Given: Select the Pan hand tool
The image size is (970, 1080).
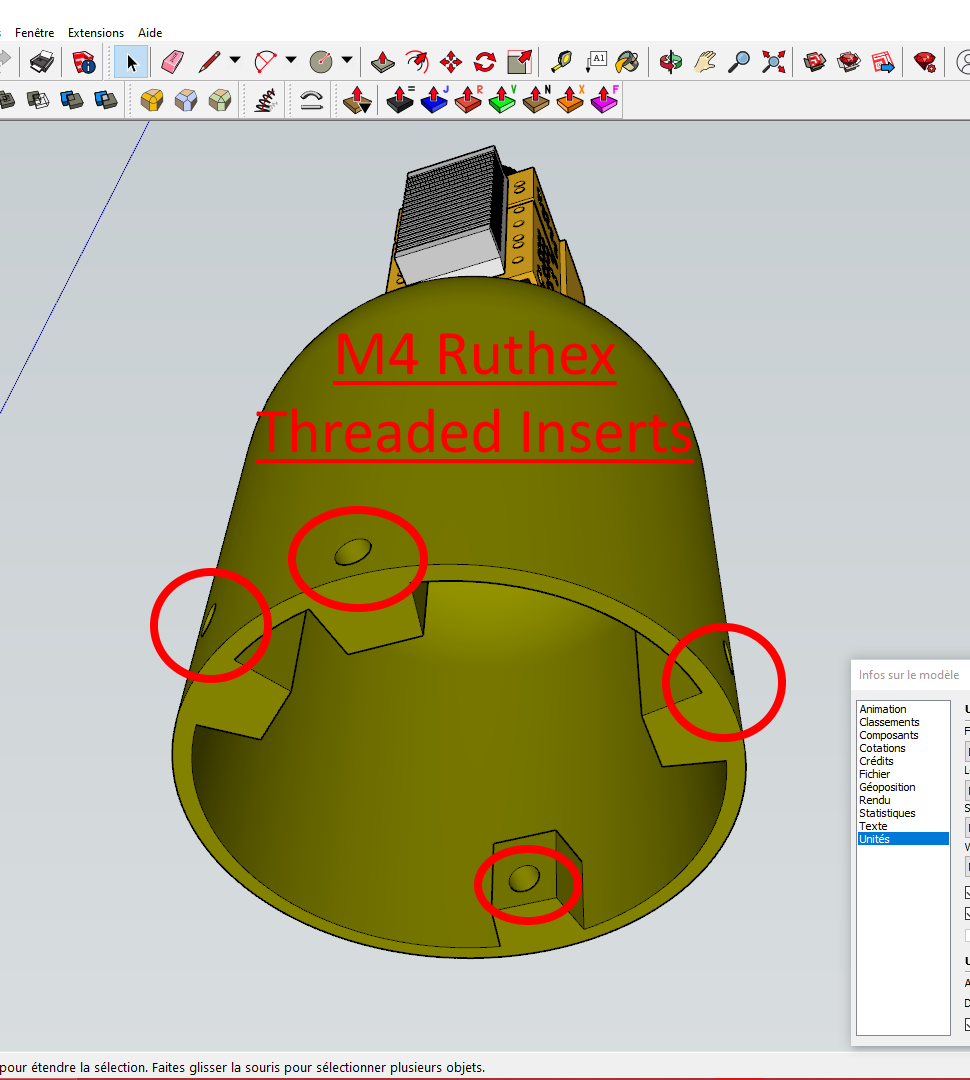Looking at the screenshot, I should pos(705,62).
